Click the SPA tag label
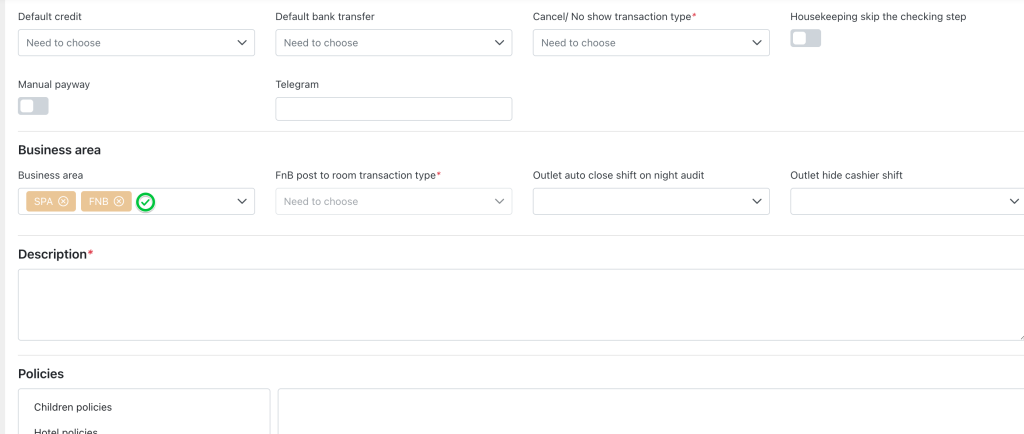The image size is (1024, 434). 43,202
